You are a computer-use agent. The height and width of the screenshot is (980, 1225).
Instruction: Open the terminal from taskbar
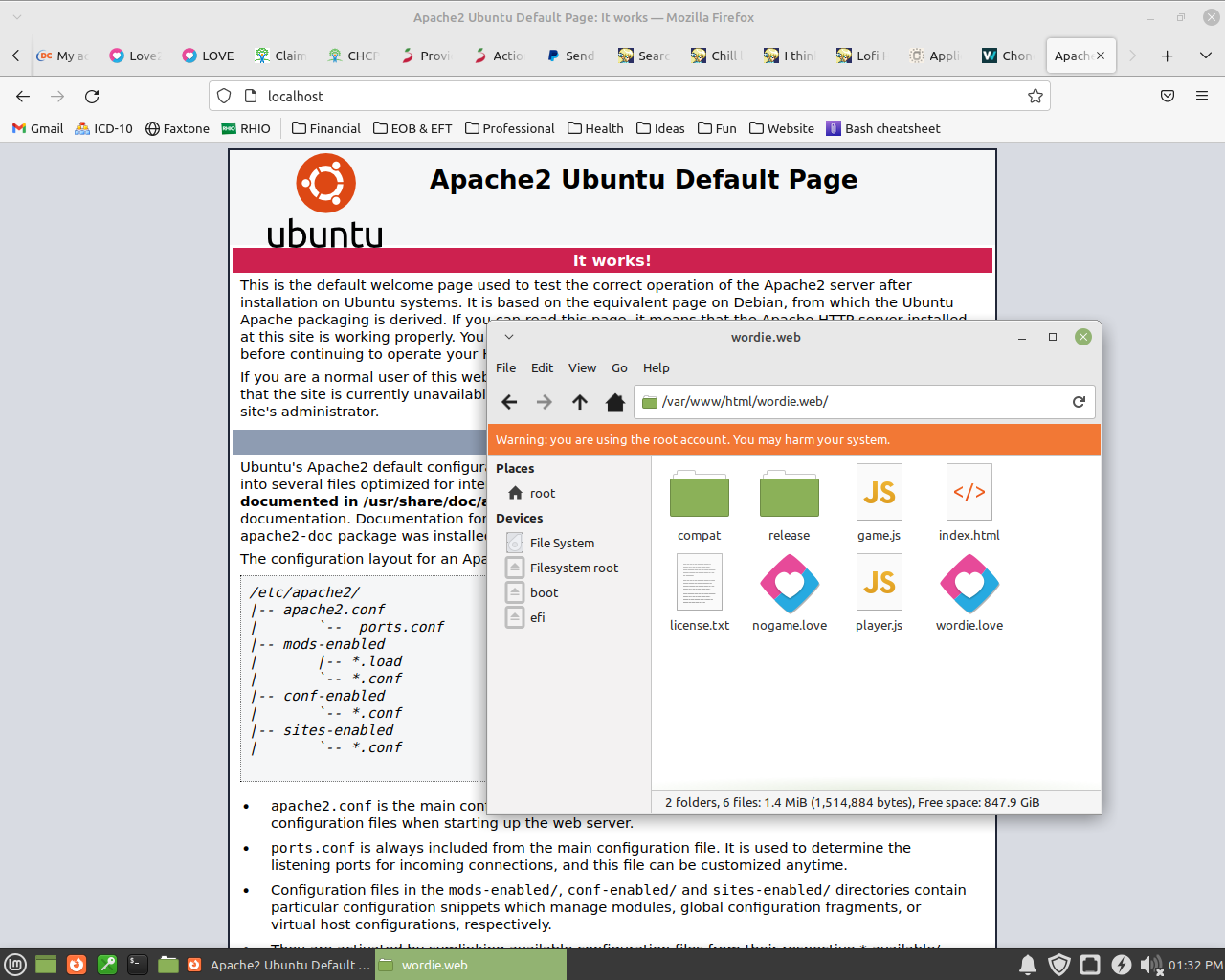138,965
